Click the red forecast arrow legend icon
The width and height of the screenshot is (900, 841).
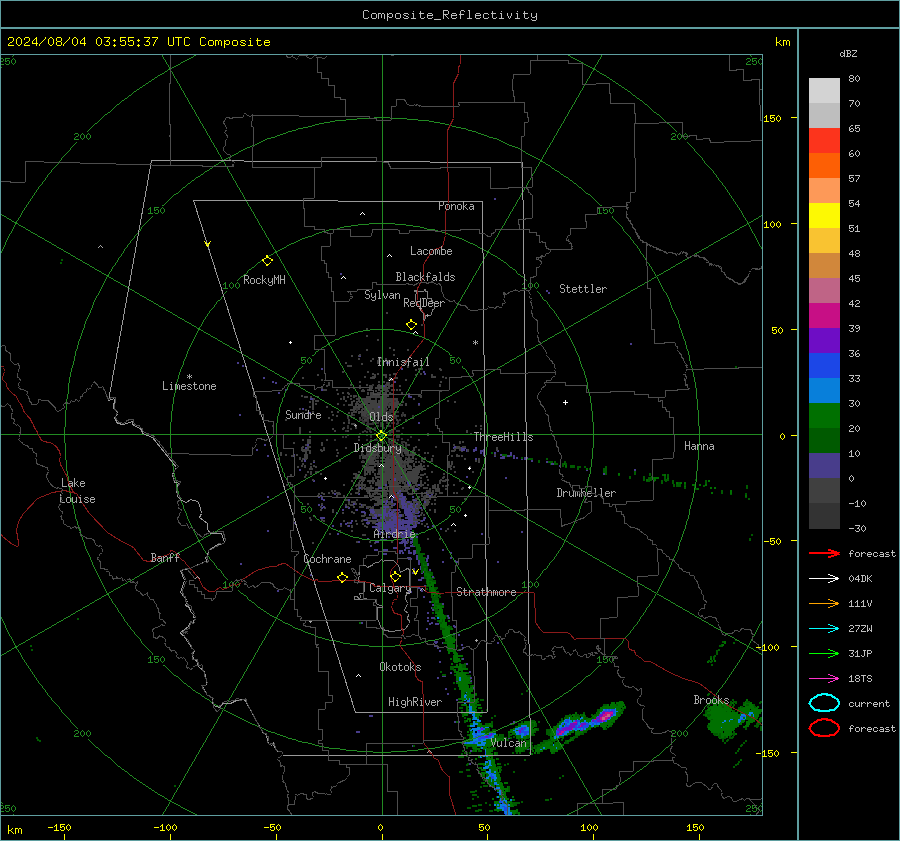[x=824, y=553]
